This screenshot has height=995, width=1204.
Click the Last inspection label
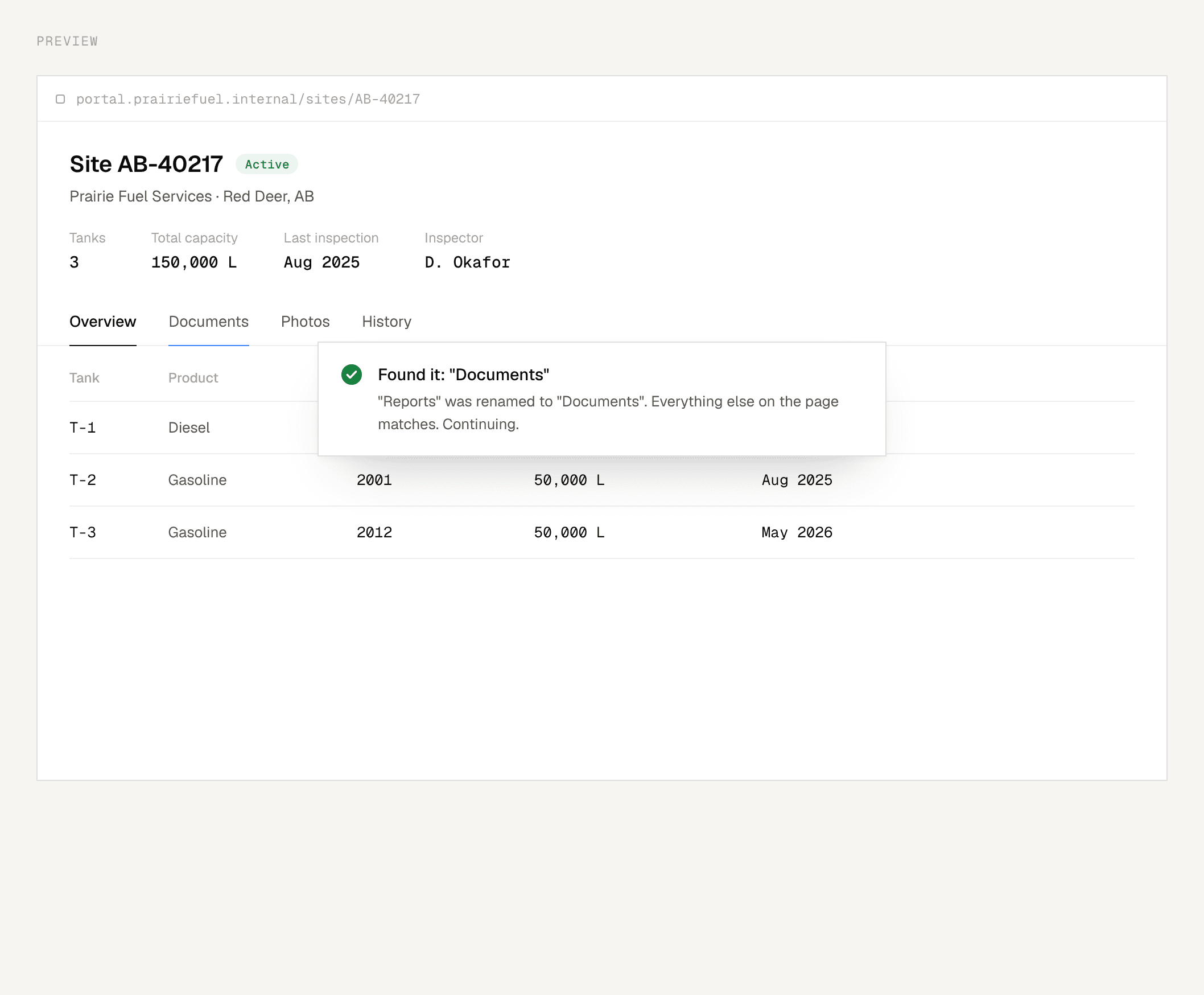(x=331, y=238)
